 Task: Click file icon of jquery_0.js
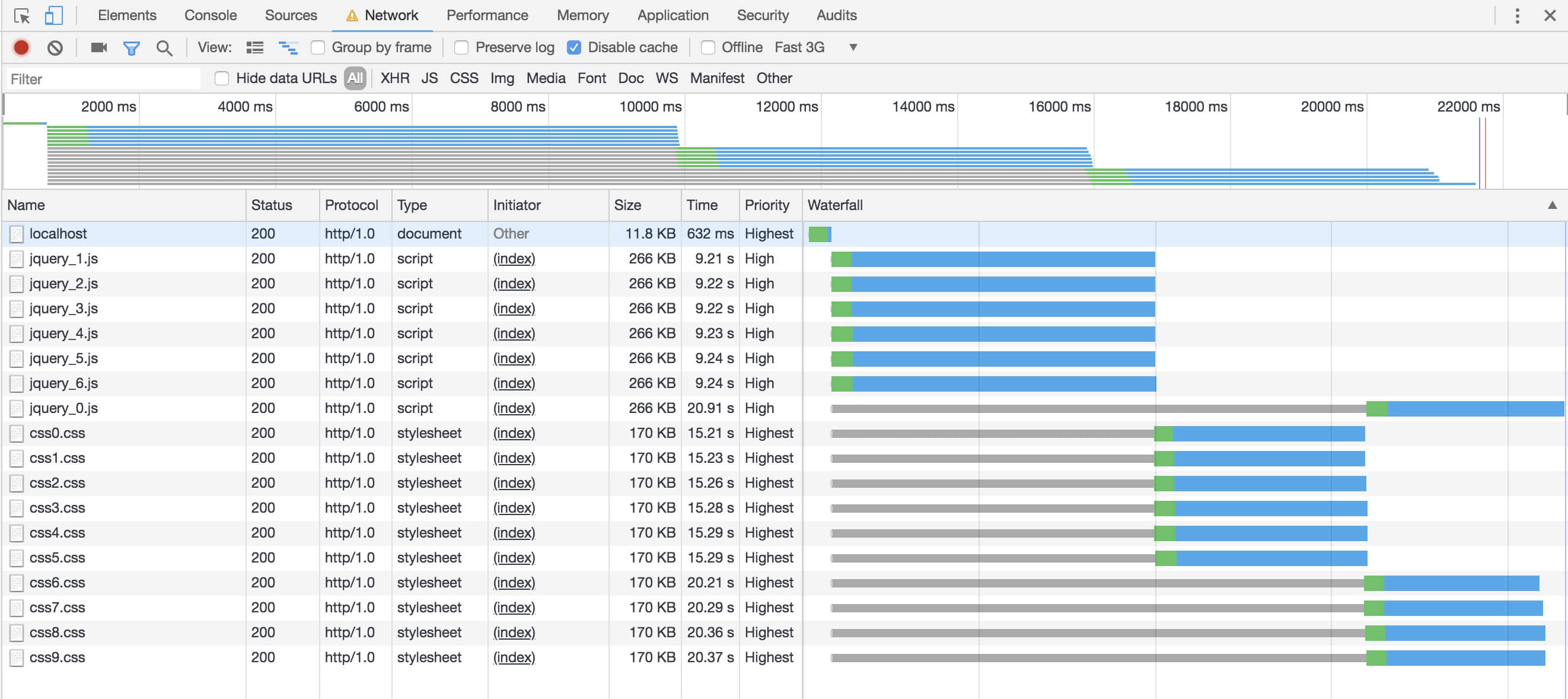(x=17, y=409)
